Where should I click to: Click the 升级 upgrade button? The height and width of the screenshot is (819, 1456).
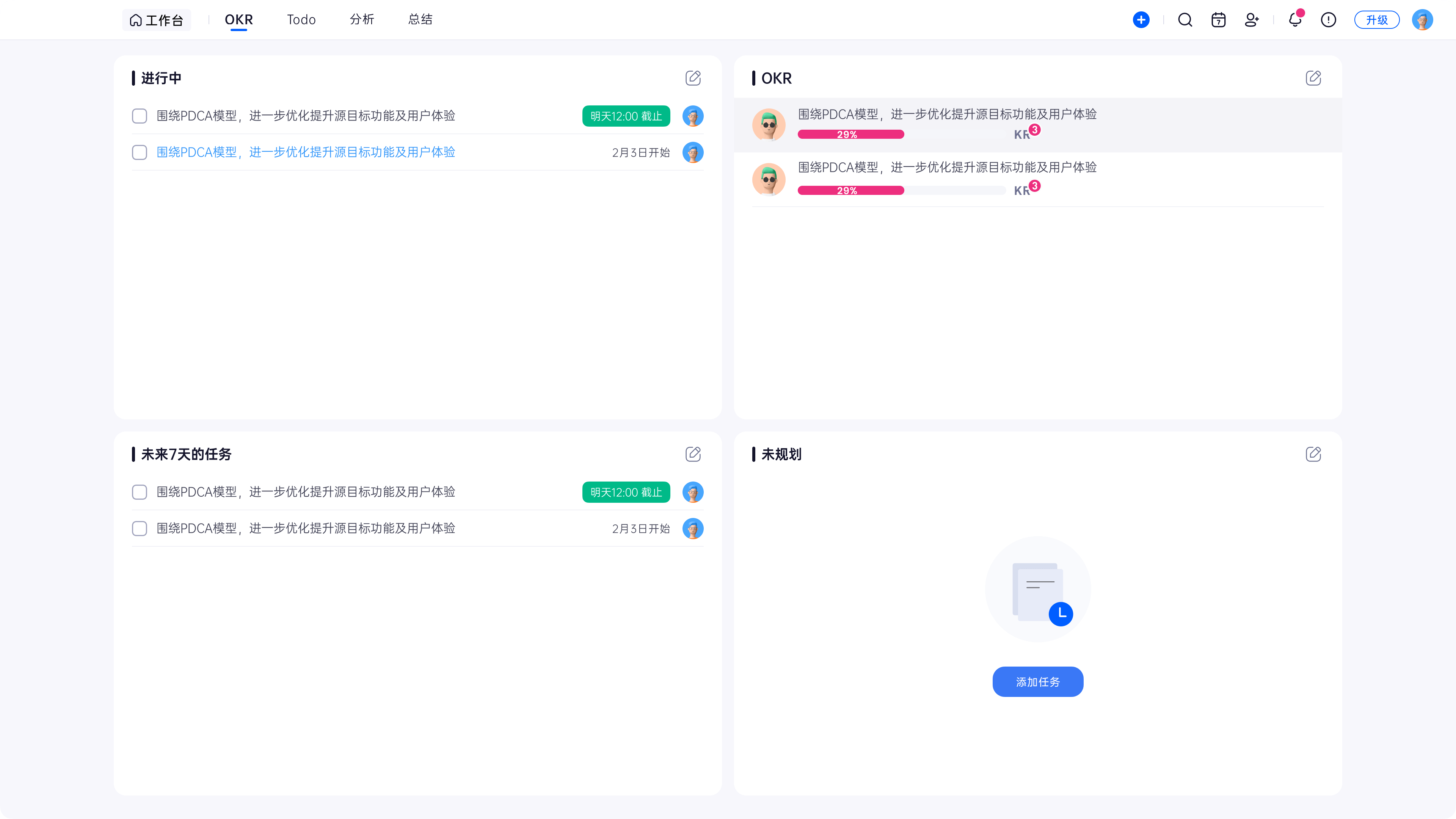1376,20
